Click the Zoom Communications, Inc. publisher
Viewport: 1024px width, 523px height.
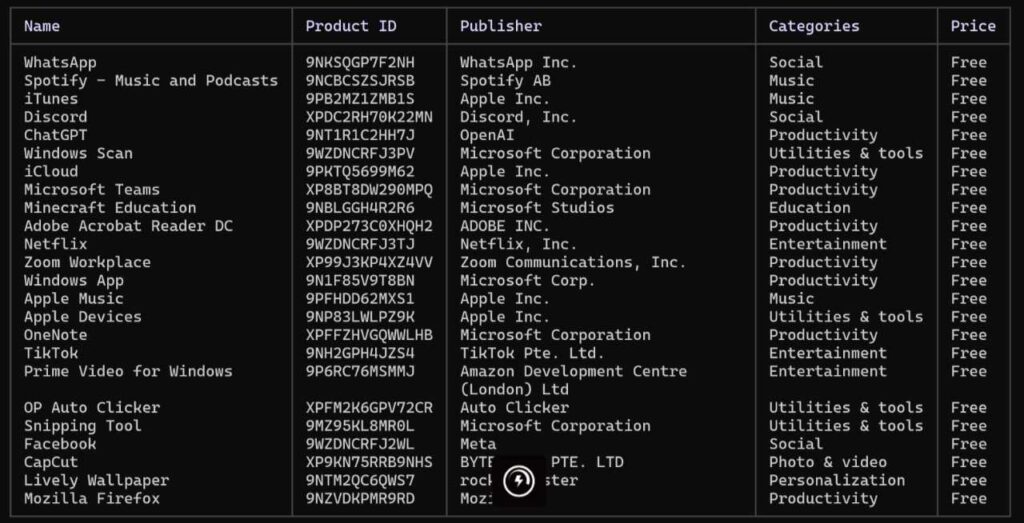tap(572, 262)
